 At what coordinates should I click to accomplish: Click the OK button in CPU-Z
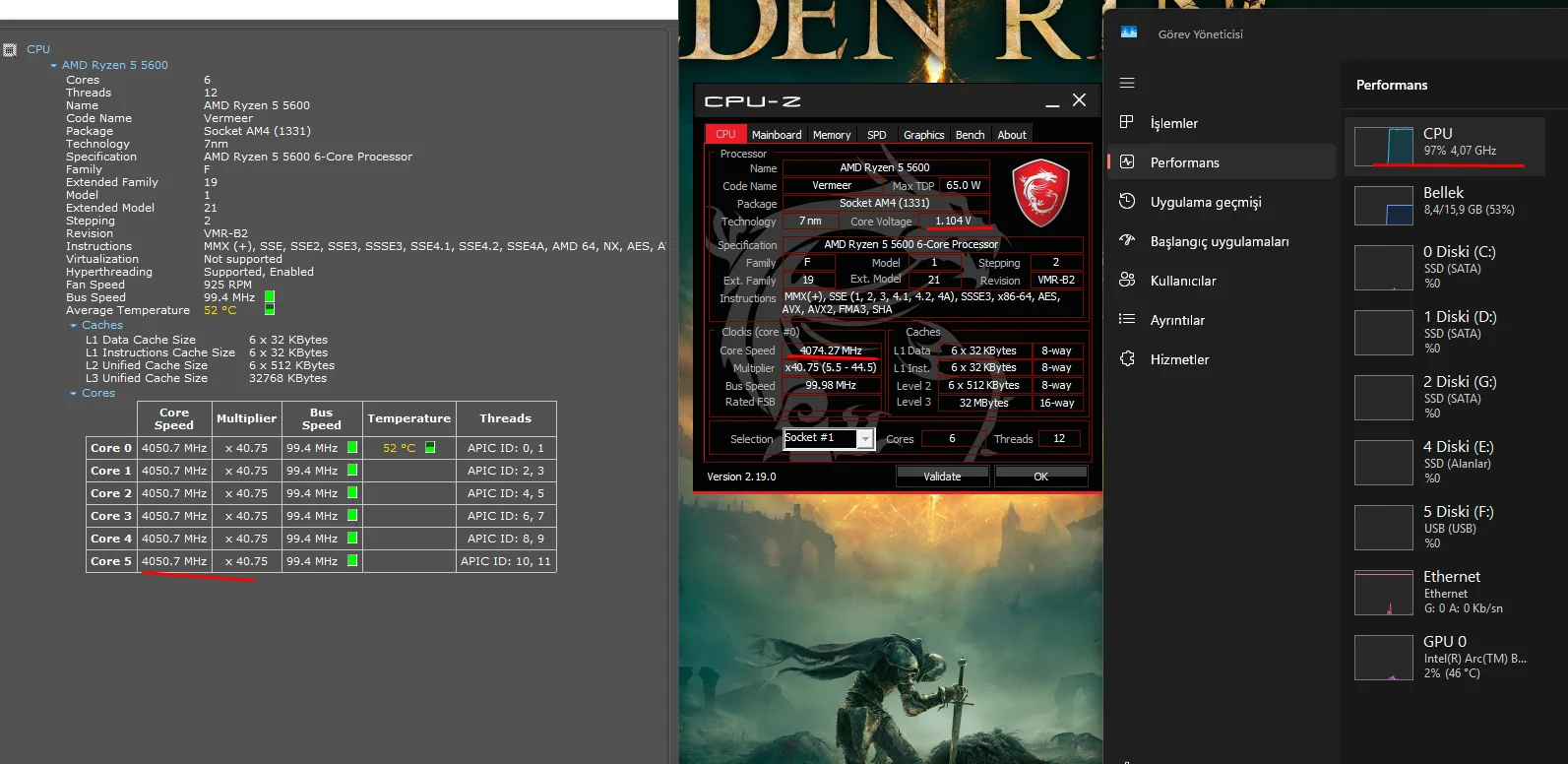[x=1040, y=477]
